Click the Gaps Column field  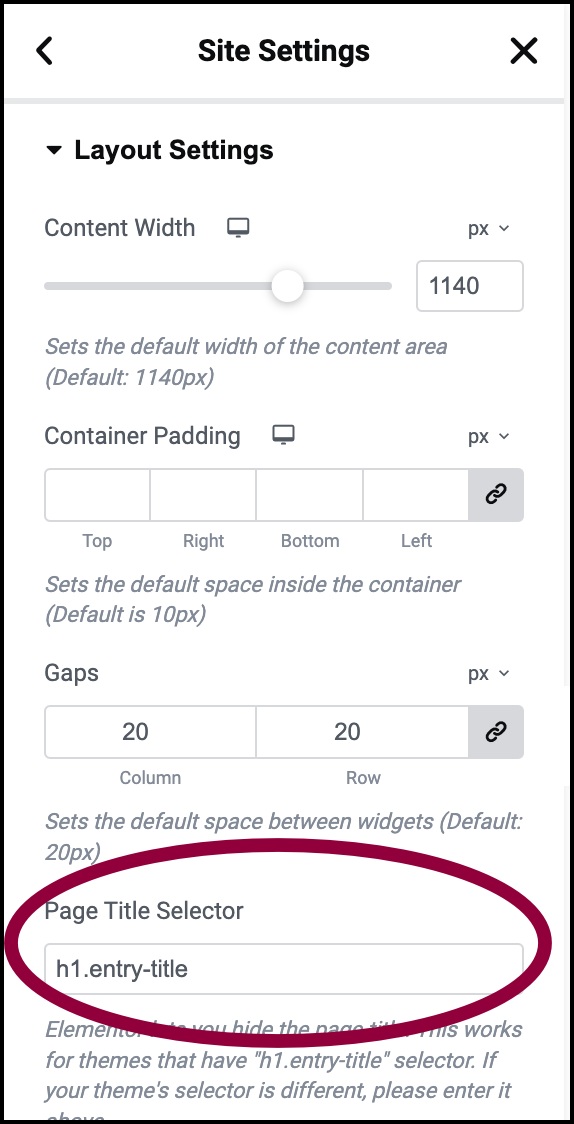coord(150,732)
